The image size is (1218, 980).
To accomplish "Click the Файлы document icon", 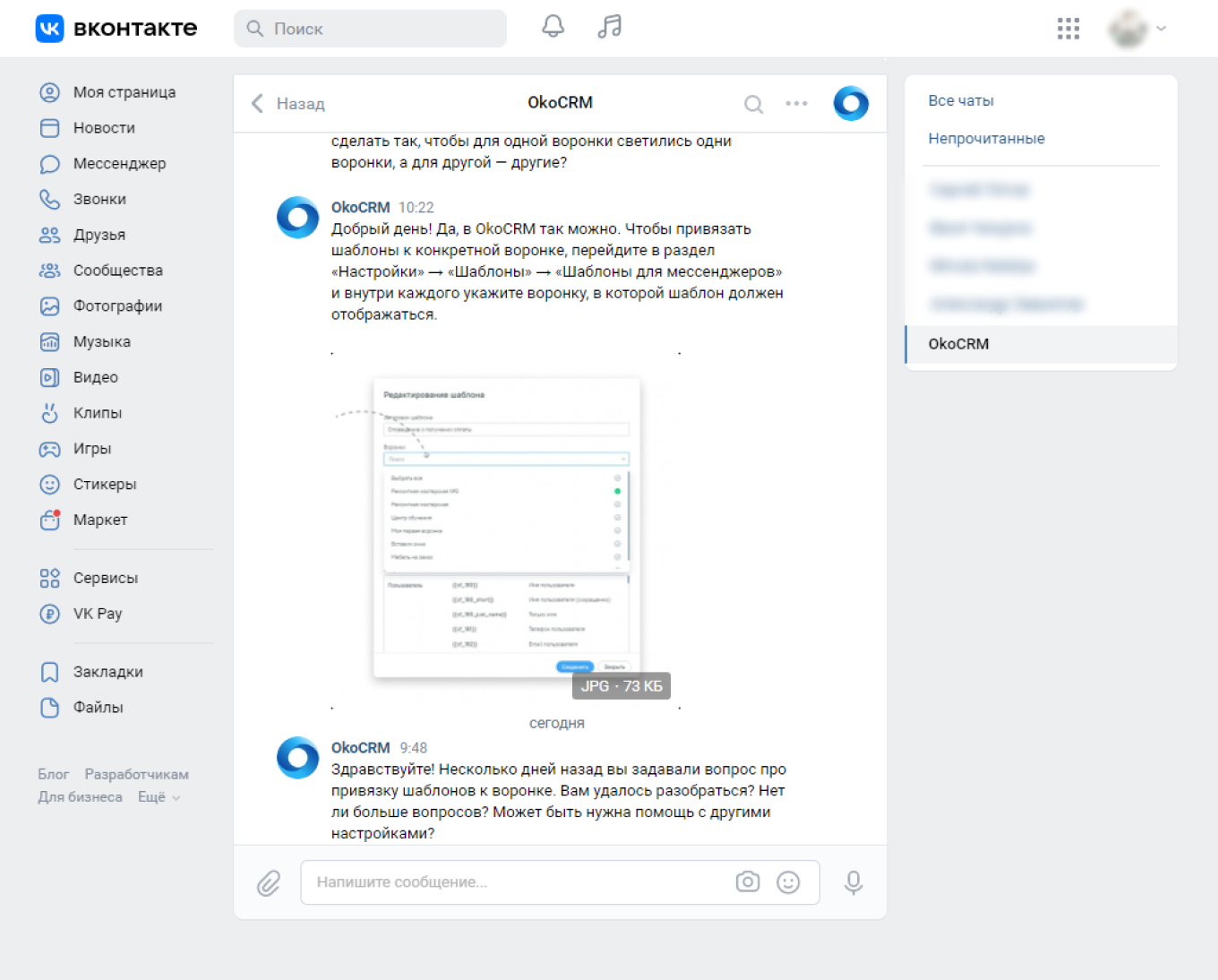I will coord(50,708).
